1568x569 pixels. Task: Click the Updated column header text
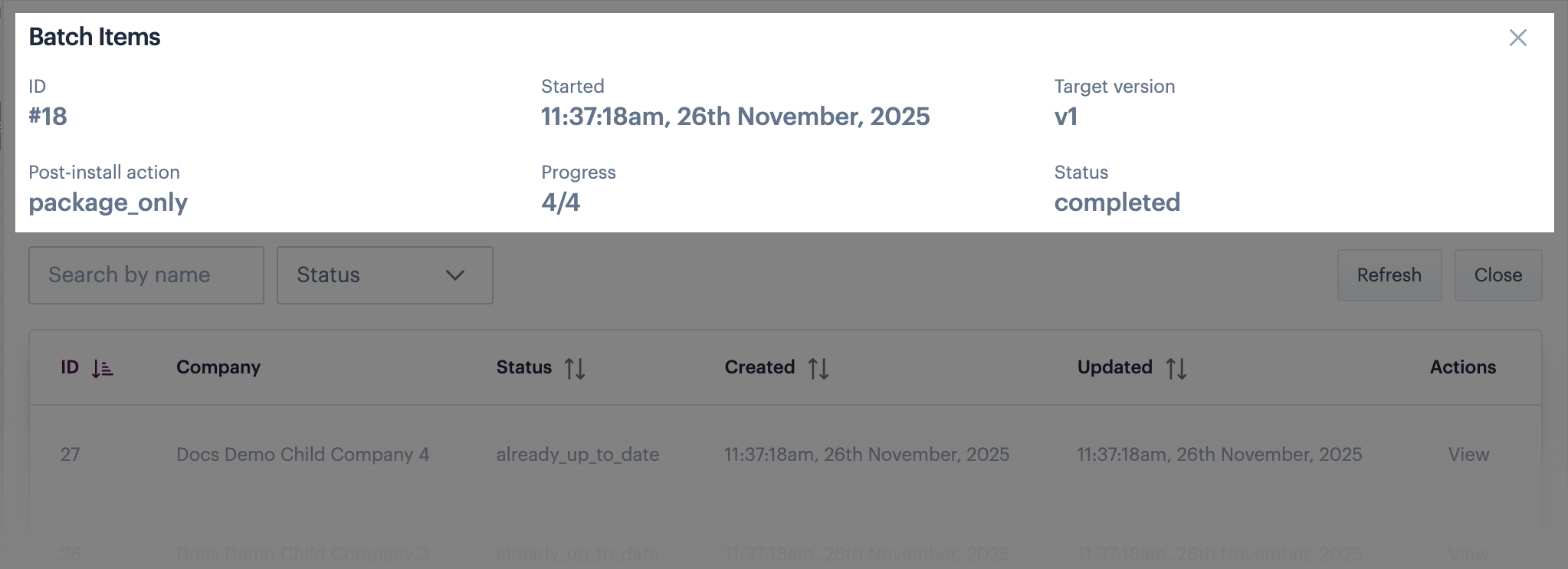click(x=1114, y=367)
